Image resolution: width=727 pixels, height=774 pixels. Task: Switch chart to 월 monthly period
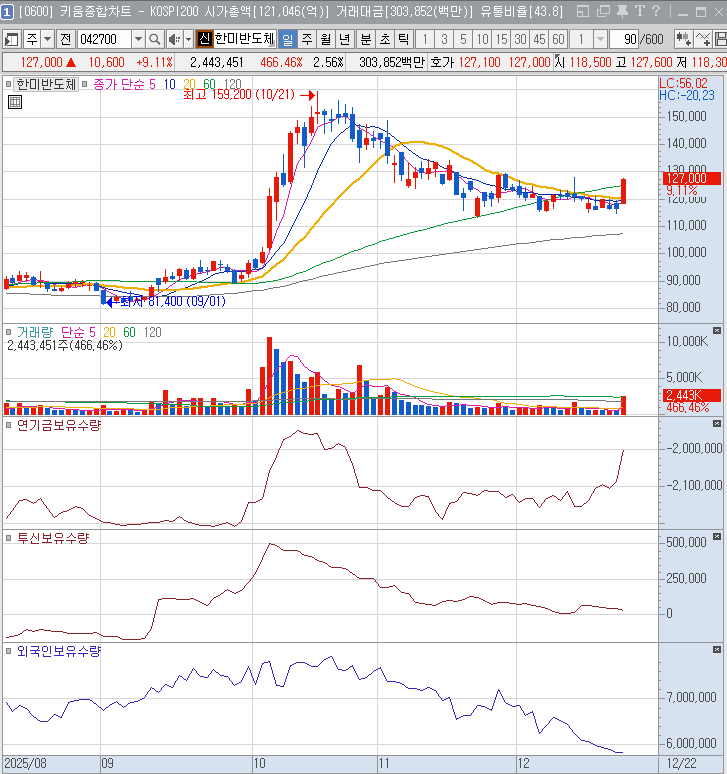325,39
